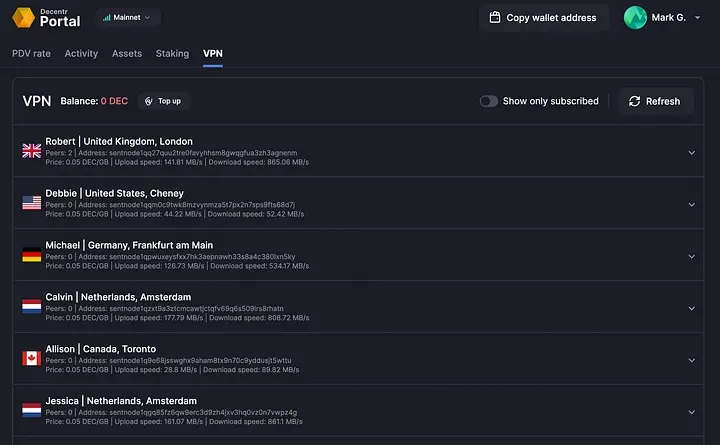Viewport: 720px width, 445px height.
Task: Refresh the VPN node list
Action: pyautogui.click(x=655, y=101)
